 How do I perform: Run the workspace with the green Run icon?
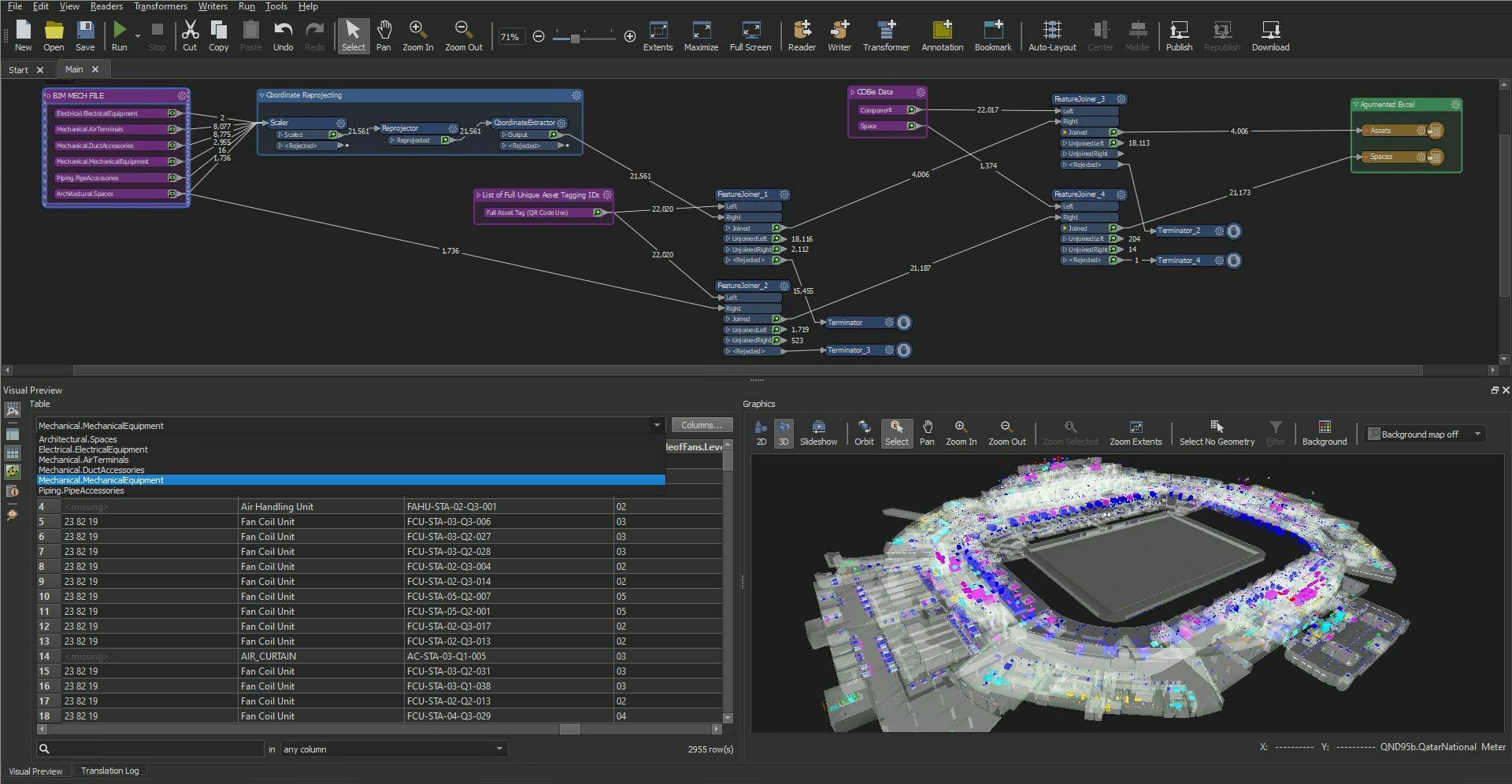119,35
